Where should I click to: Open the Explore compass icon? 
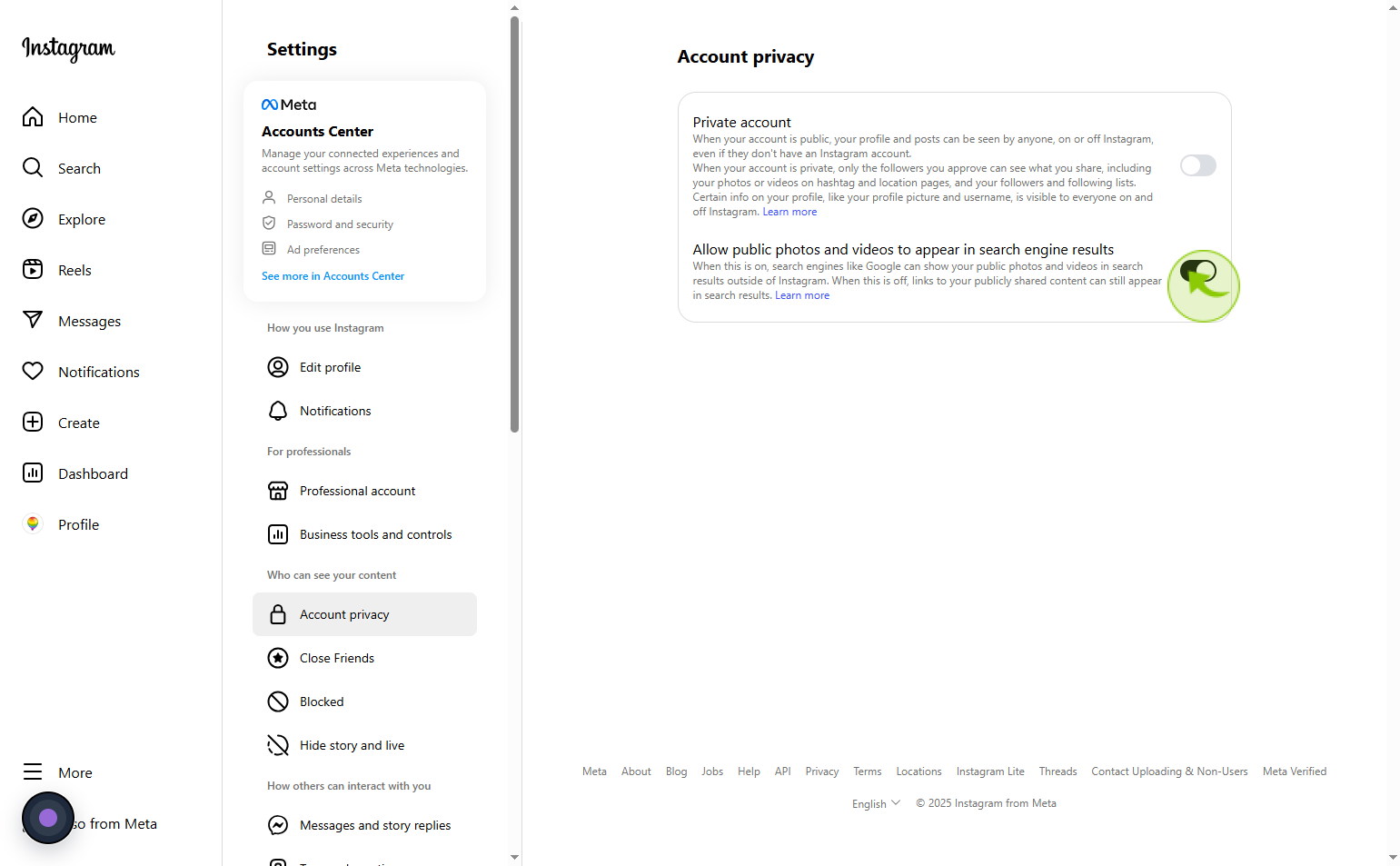pyautogui.click(x=33, y=219)
